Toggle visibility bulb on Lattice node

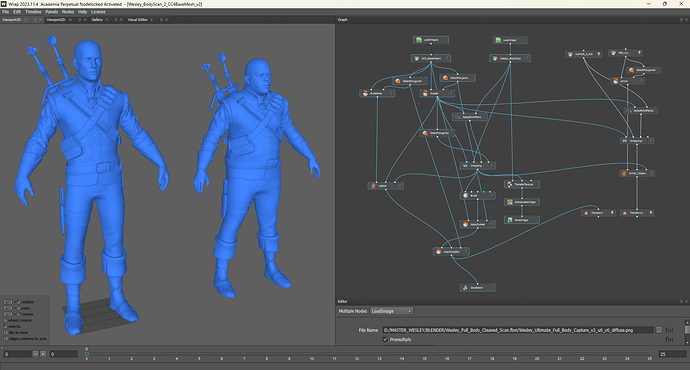400,186
